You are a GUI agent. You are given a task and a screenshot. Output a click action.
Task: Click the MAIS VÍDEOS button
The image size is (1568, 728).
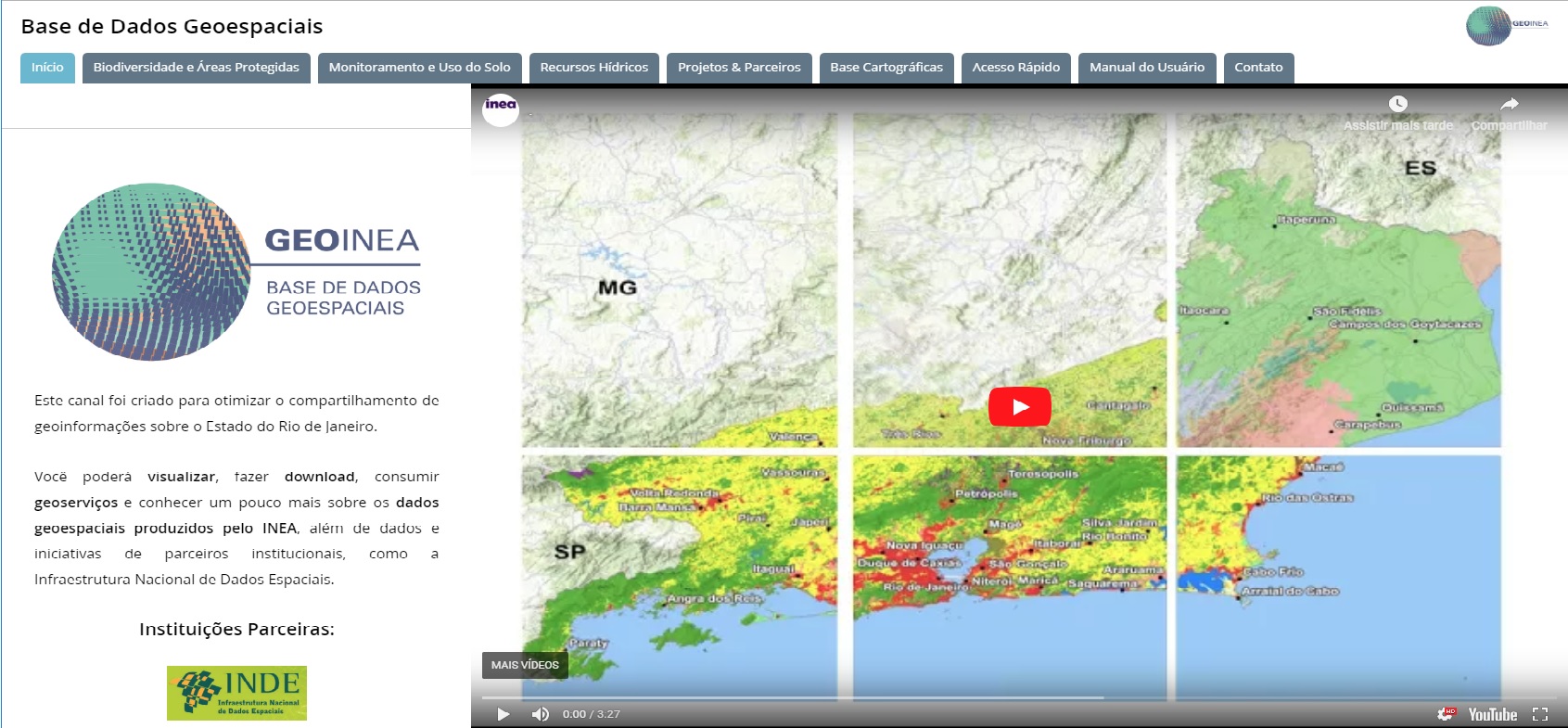click(x=525, y=665)
